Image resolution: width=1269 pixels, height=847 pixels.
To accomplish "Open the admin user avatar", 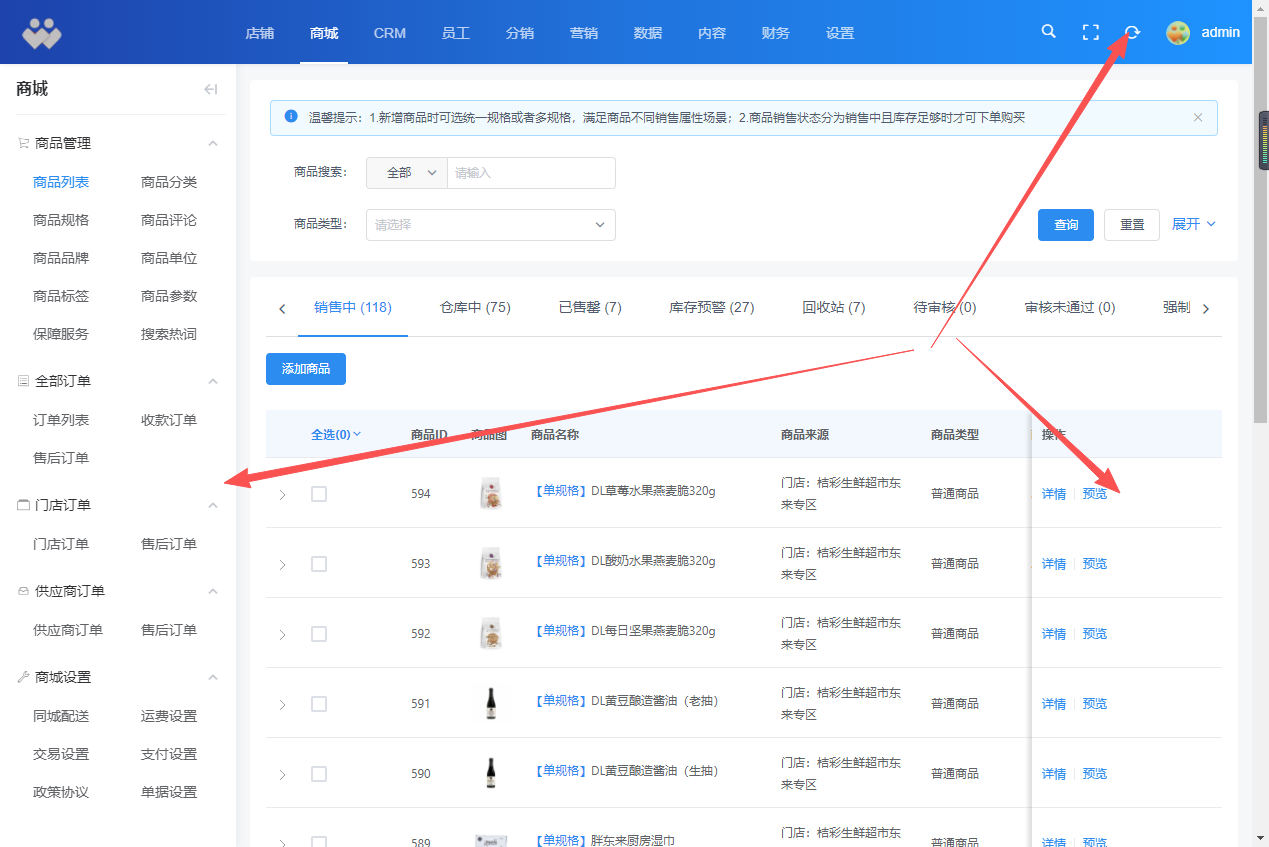I will click(1178, 32).
